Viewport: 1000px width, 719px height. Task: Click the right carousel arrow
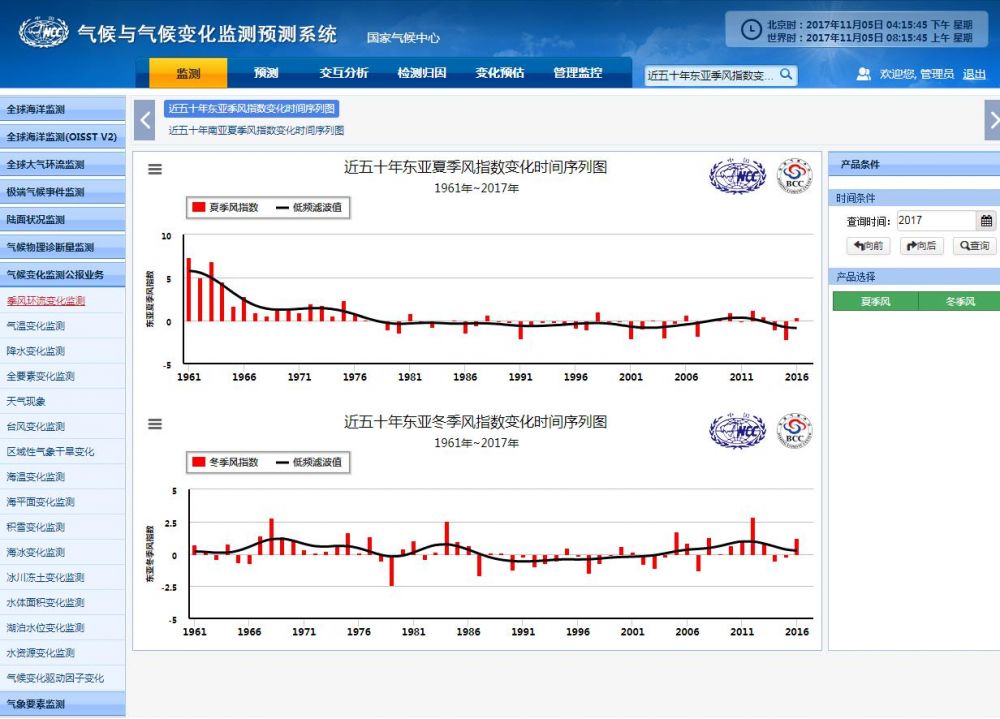click(992, 120)
